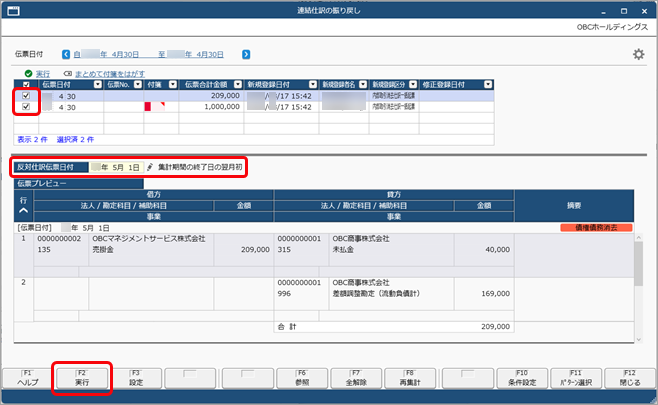Open the settings gear icon

point(638,54)
